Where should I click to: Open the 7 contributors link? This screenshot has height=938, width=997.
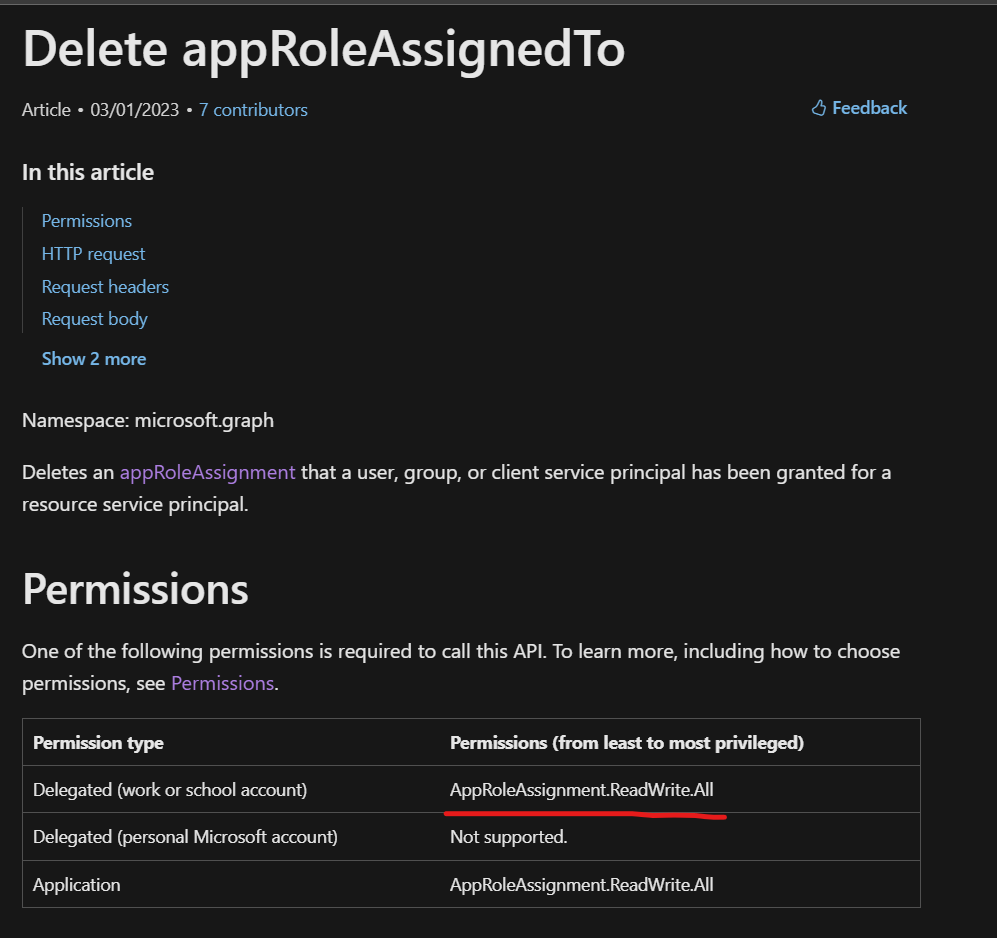[x=253, y=110]
